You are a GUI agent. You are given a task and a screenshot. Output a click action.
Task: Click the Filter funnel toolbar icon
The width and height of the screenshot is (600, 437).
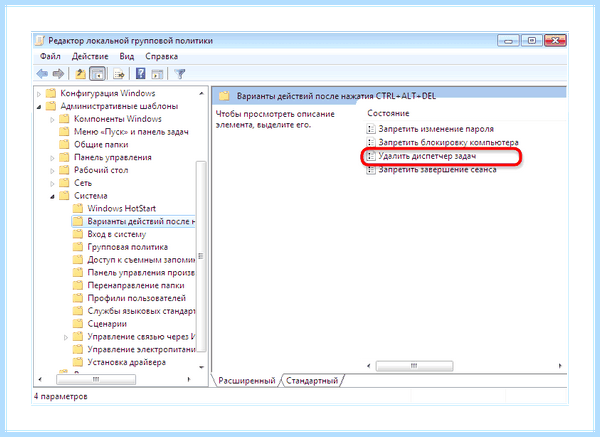pos(179,74)
